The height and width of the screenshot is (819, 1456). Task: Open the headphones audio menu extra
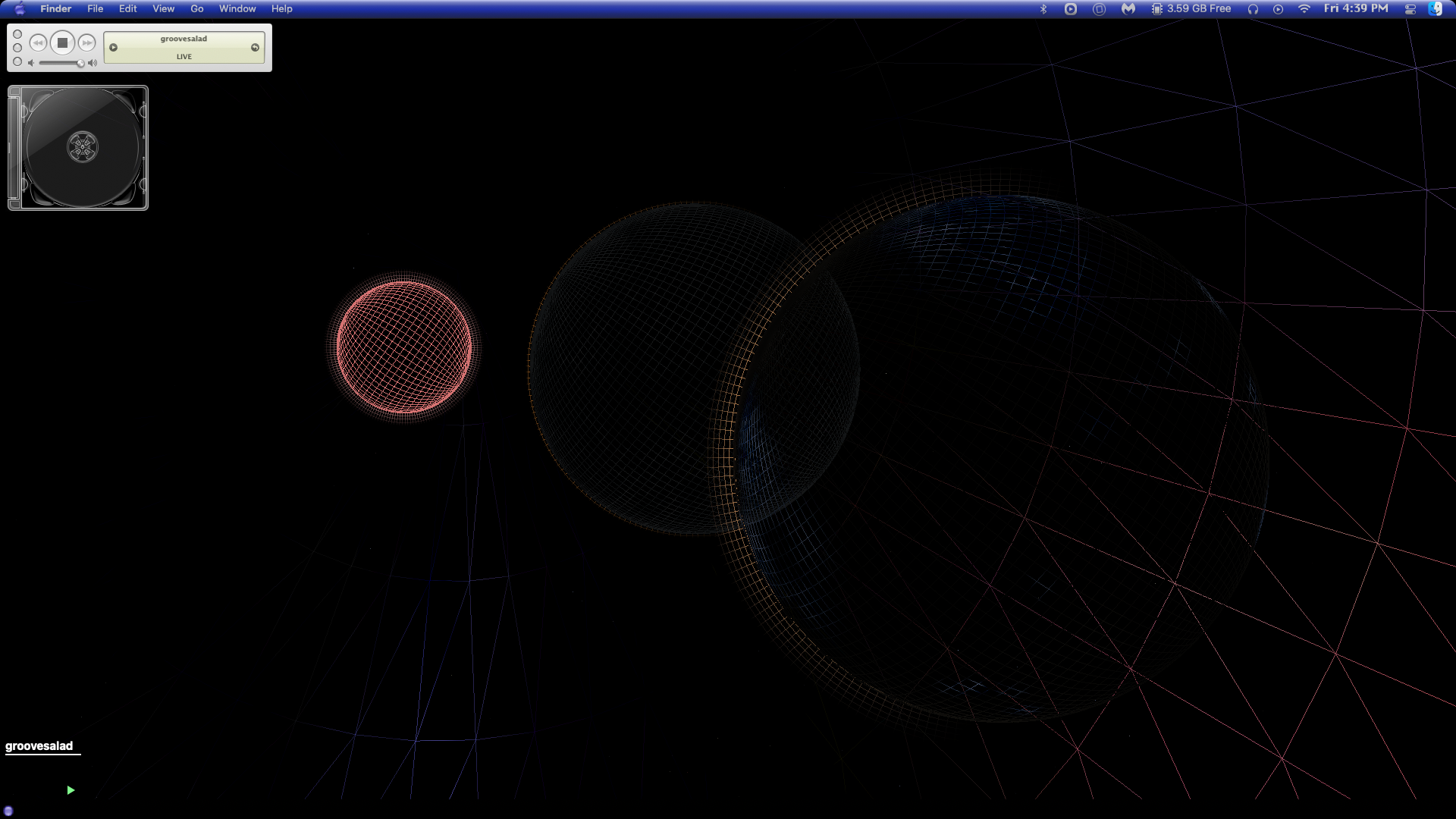[x=1254, y=9]
